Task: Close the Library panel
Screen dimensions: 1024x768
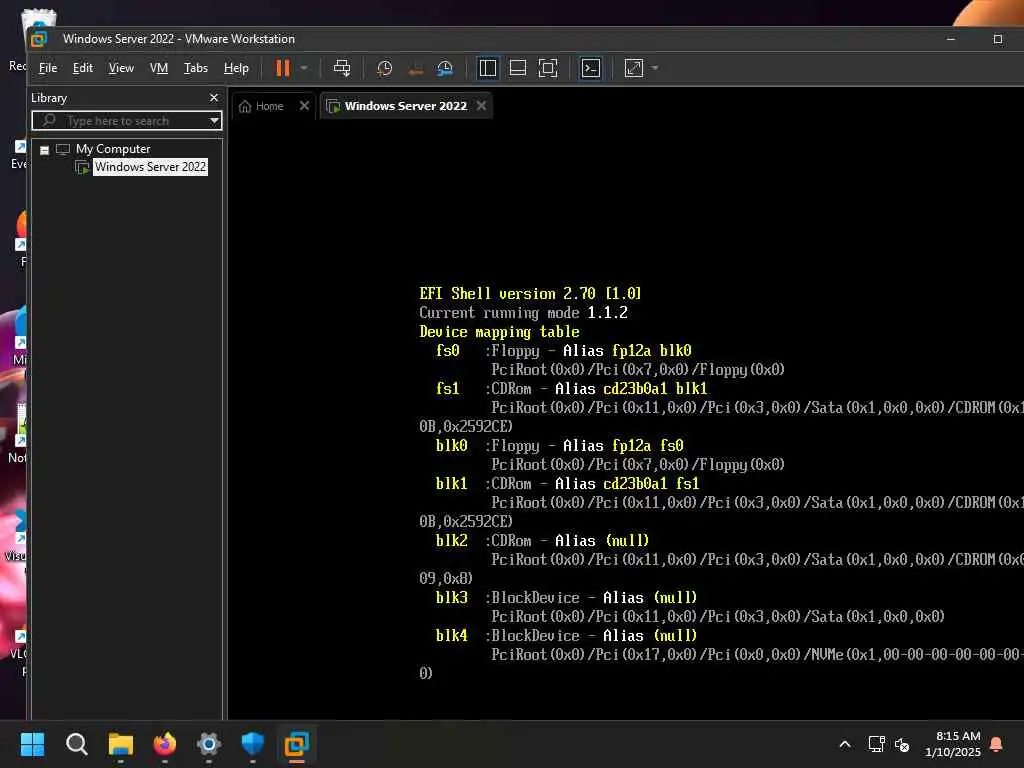Action: click(214, 97)
